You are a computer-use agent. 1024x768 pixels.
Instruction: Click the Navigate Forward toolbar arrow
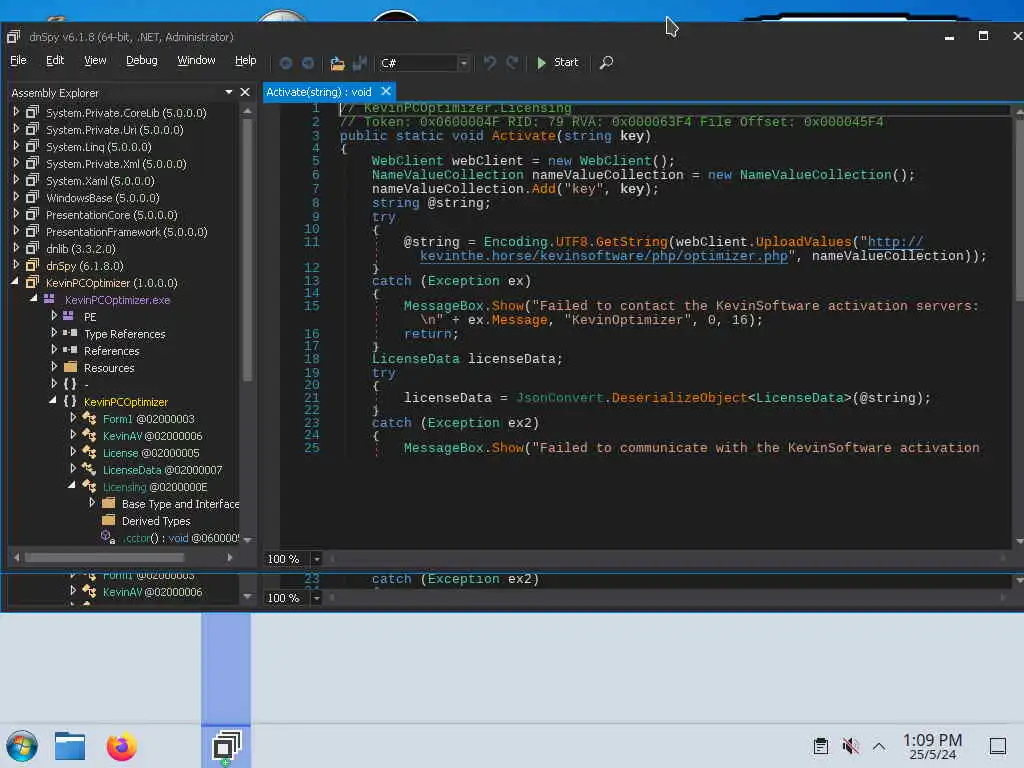308,63
